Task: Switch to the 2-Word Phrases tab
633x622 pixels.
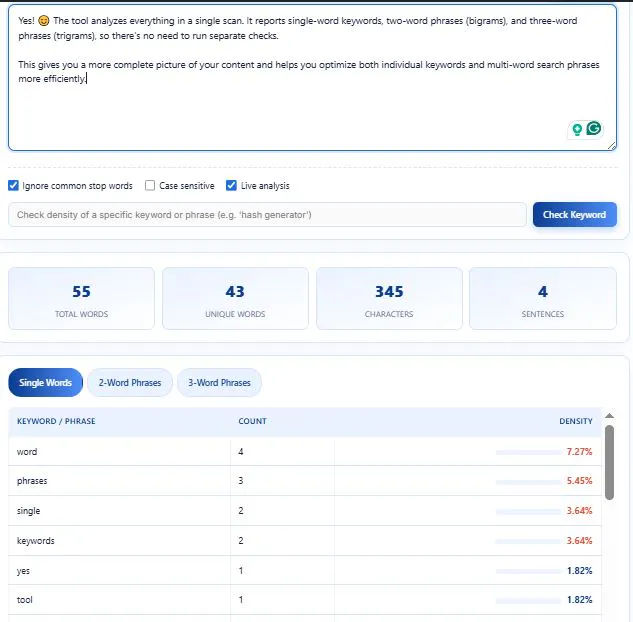Action: point(130,383)
